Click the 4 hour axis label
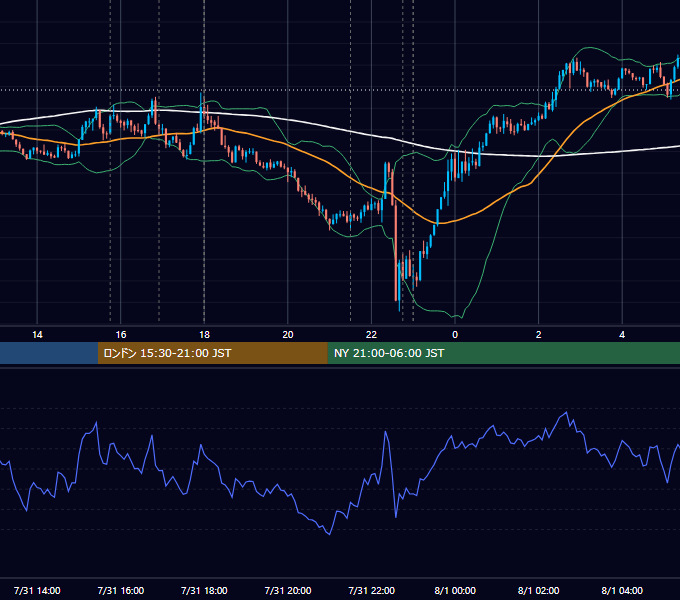The image size is (680, 600). (x=622, y=335)
